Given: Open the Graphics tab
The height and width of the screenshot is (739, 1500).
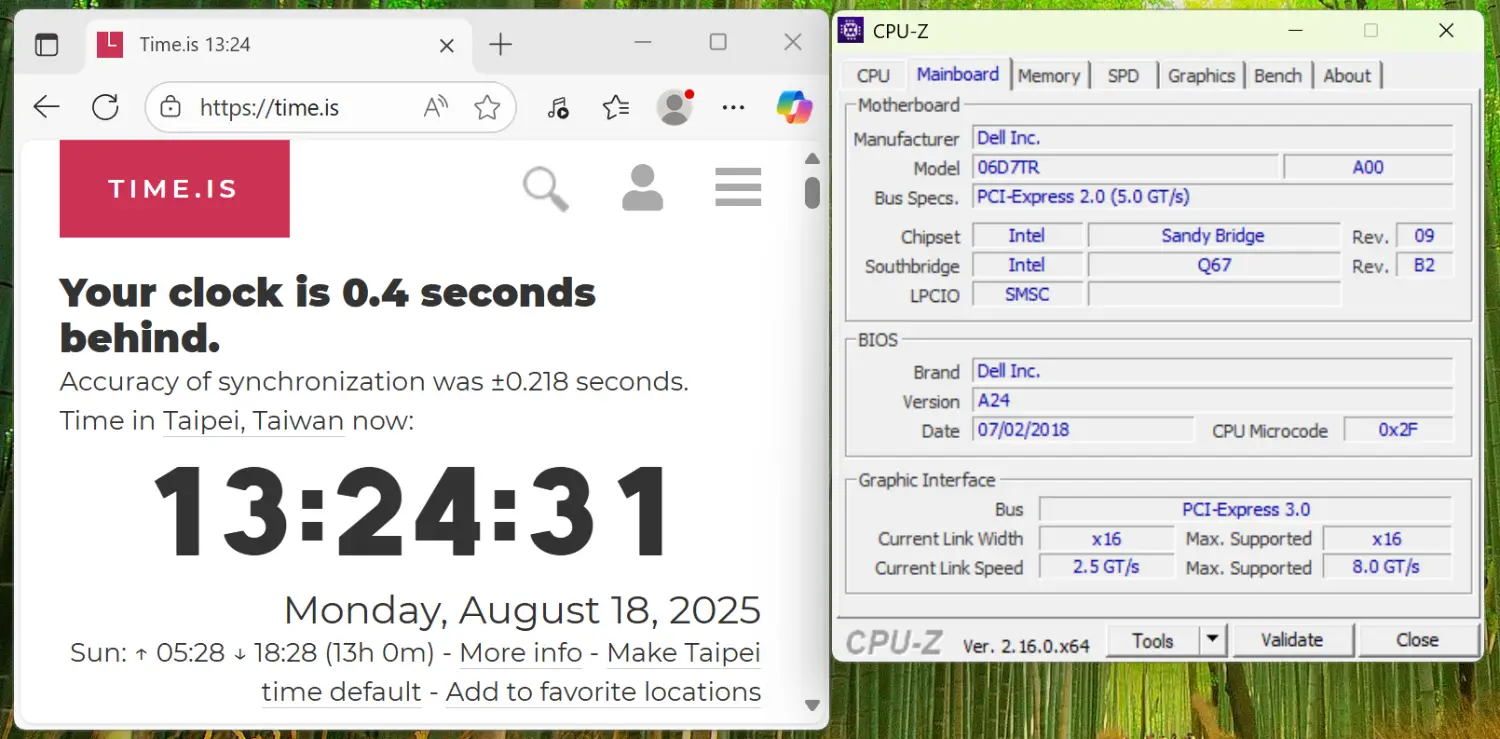Looking at the screenshot, I should (x=1201, y=76).
